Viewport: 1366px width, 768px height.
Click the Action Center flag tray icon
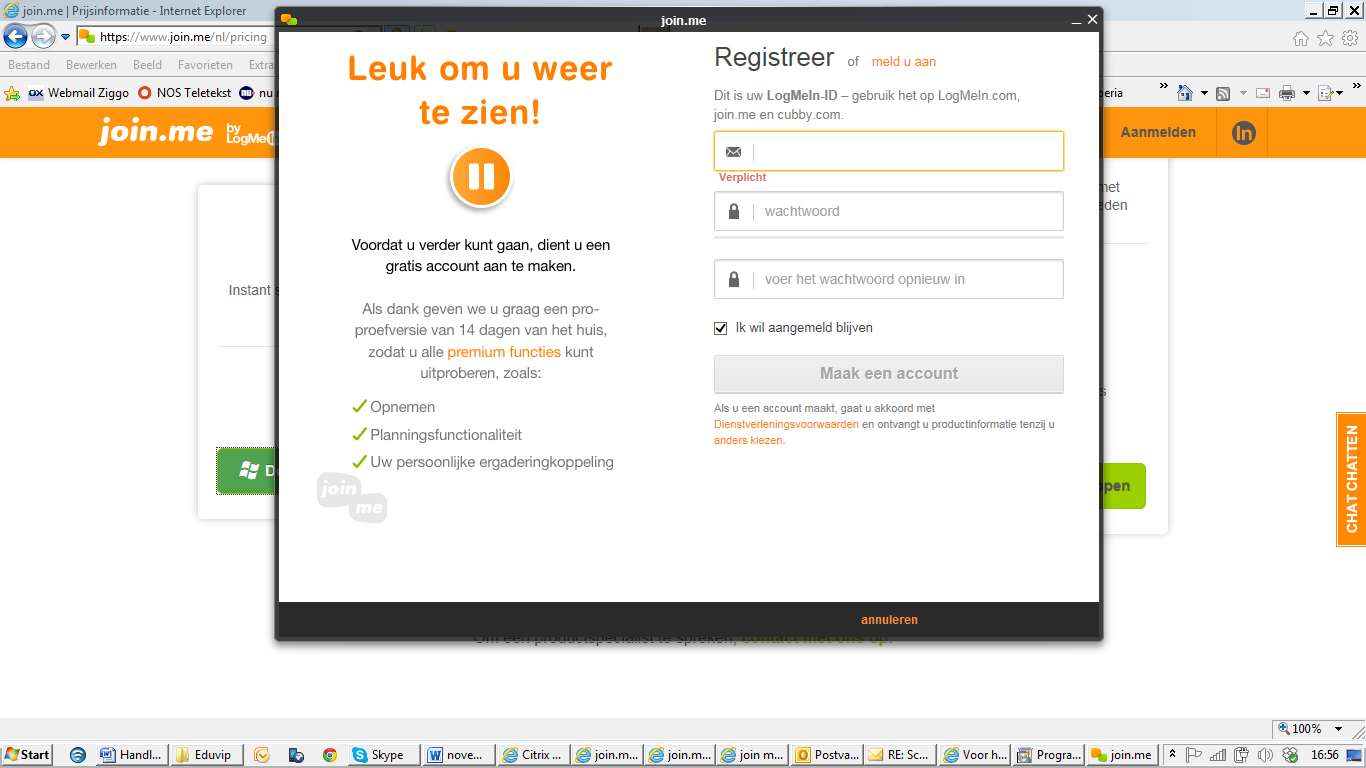tap(1194, 755)
